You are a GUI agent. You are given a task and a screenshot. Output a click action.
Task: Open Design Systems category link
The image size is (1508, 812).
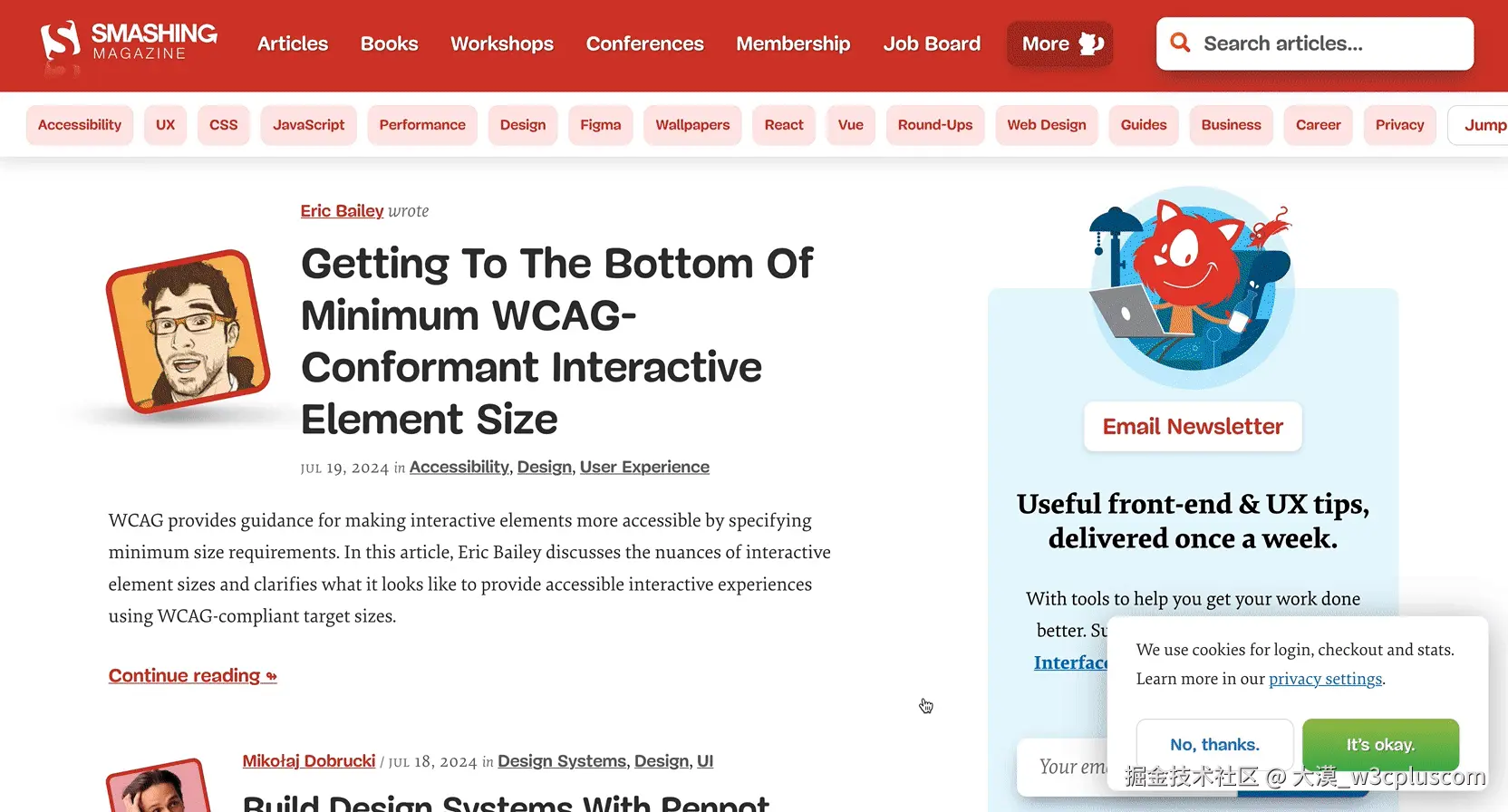562,761
